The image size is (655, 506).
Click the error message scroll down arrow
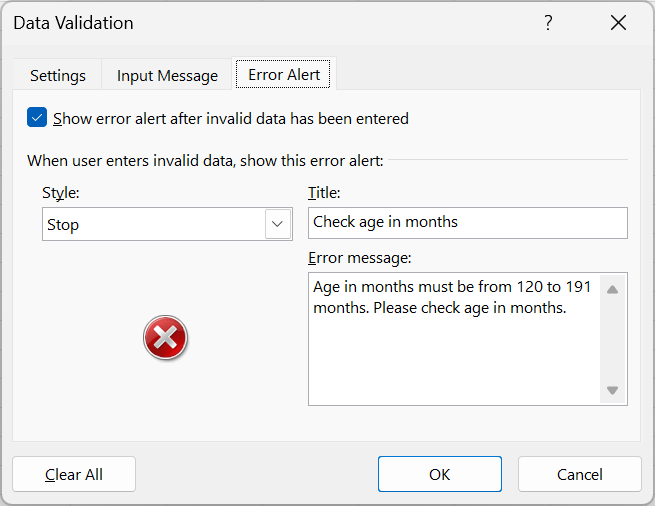[x=612, y=390]
